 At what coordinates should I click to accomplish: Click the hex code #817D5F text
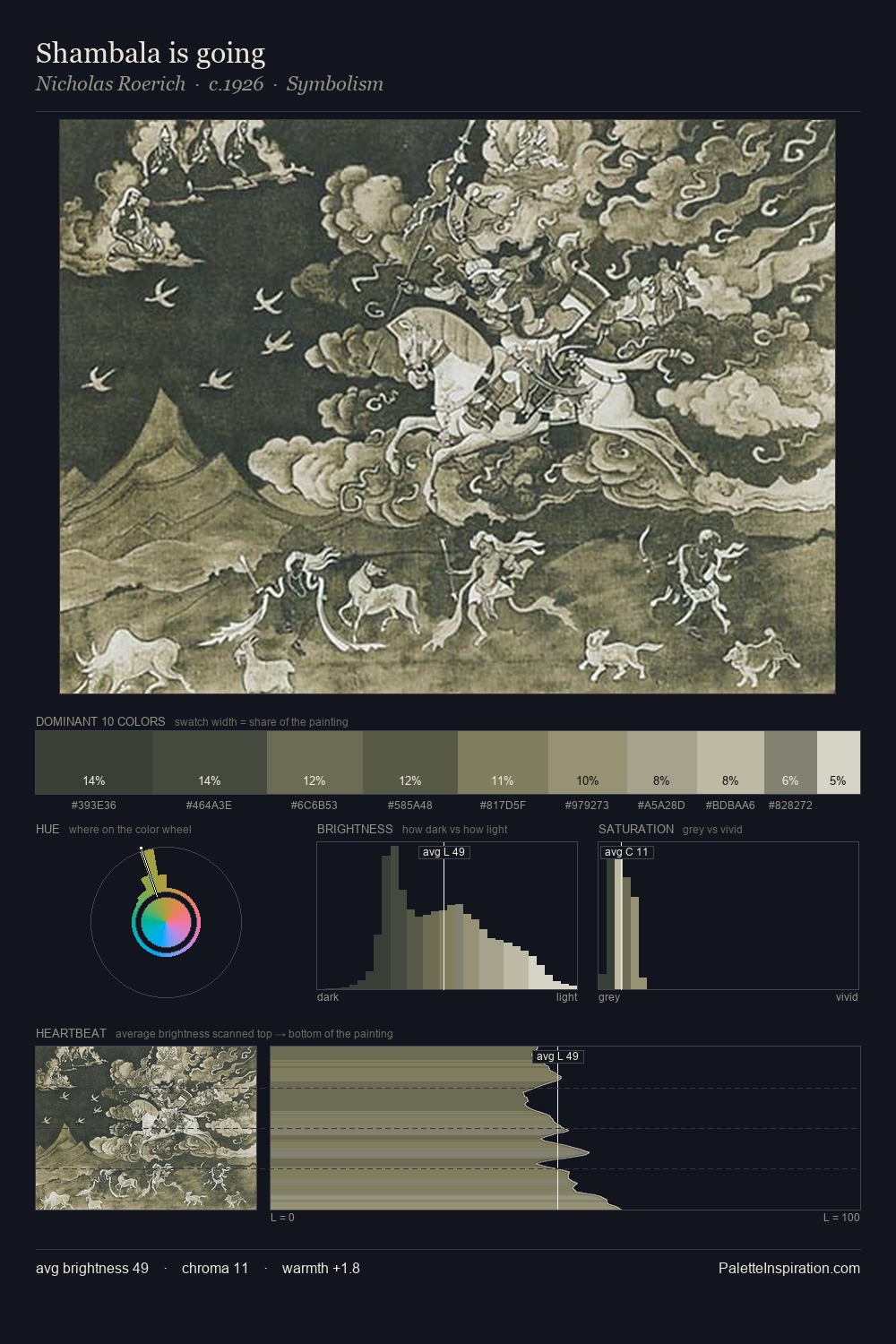click(503, 806)
